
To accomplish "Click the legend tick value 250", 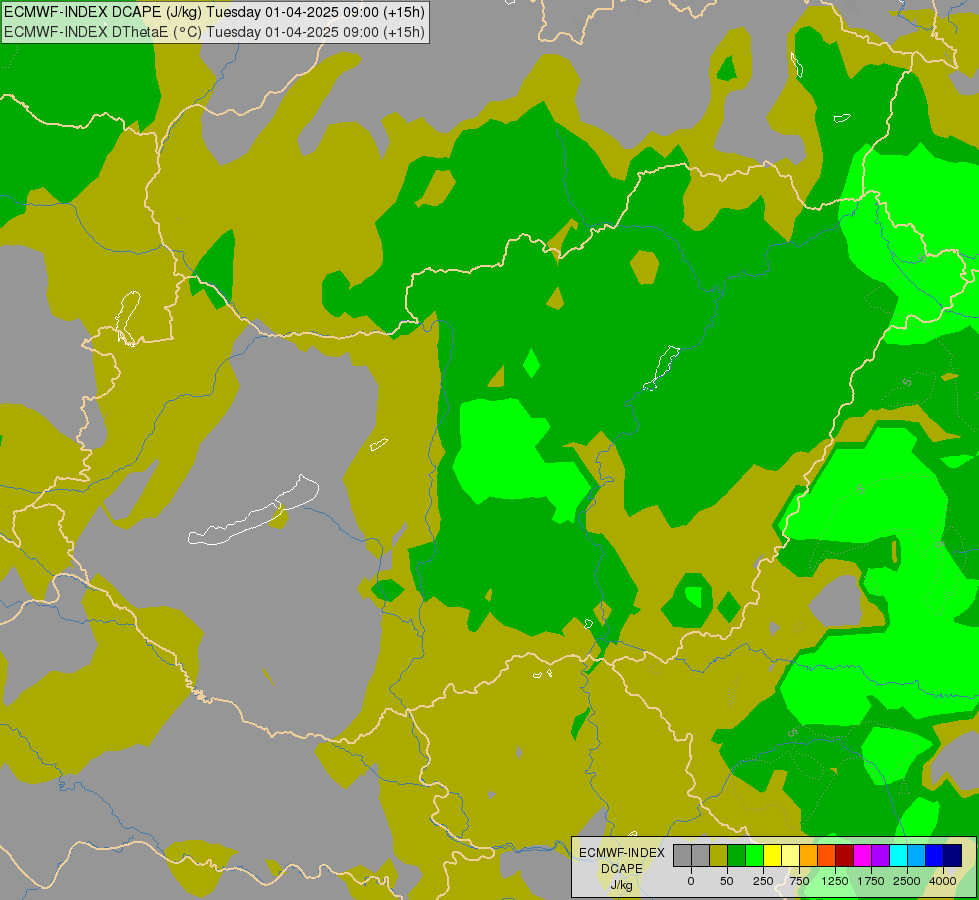I will point(763,881).
